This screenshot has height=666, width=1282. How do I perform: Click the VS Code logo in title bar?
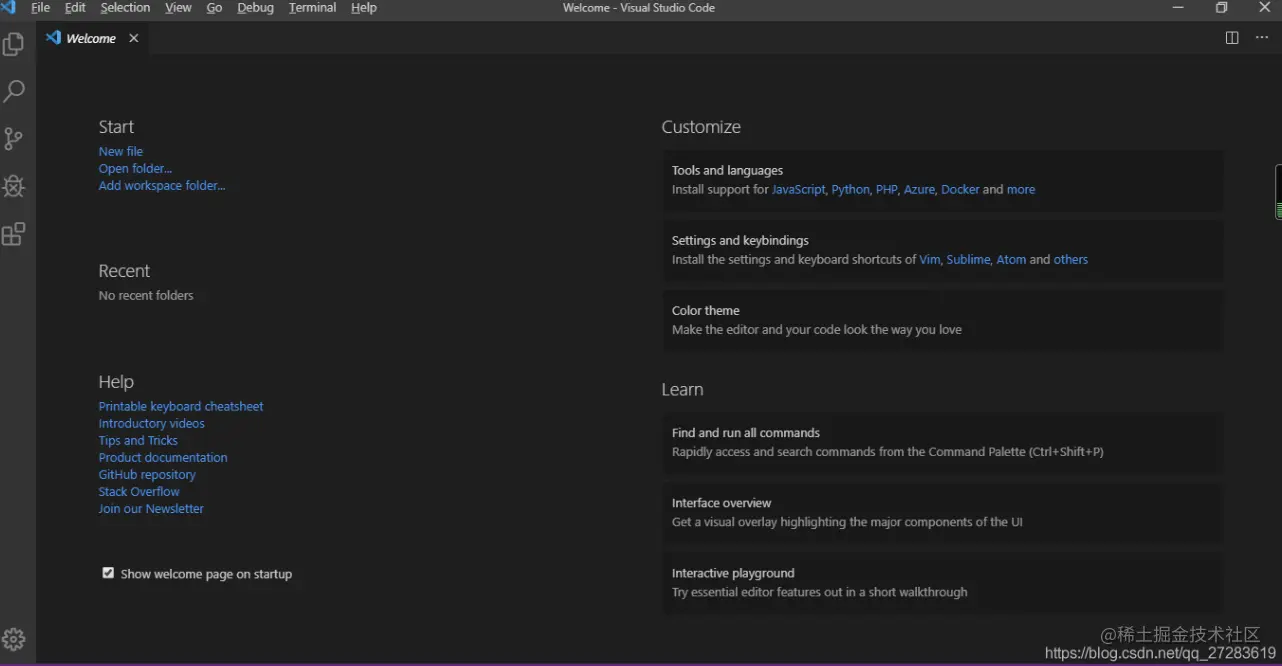(8, 8)
